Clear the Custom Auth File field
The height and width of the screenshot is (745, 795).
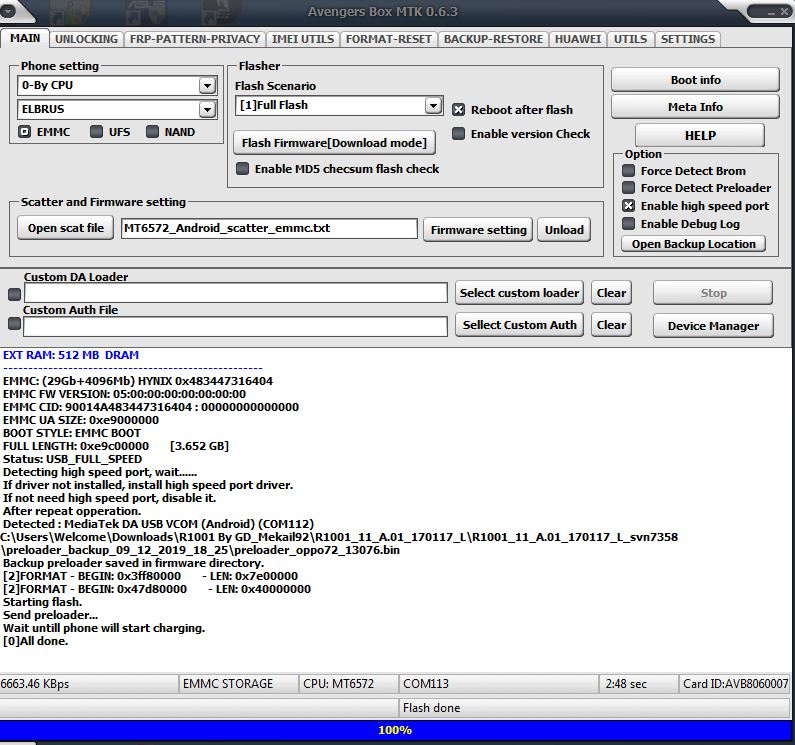611,325
